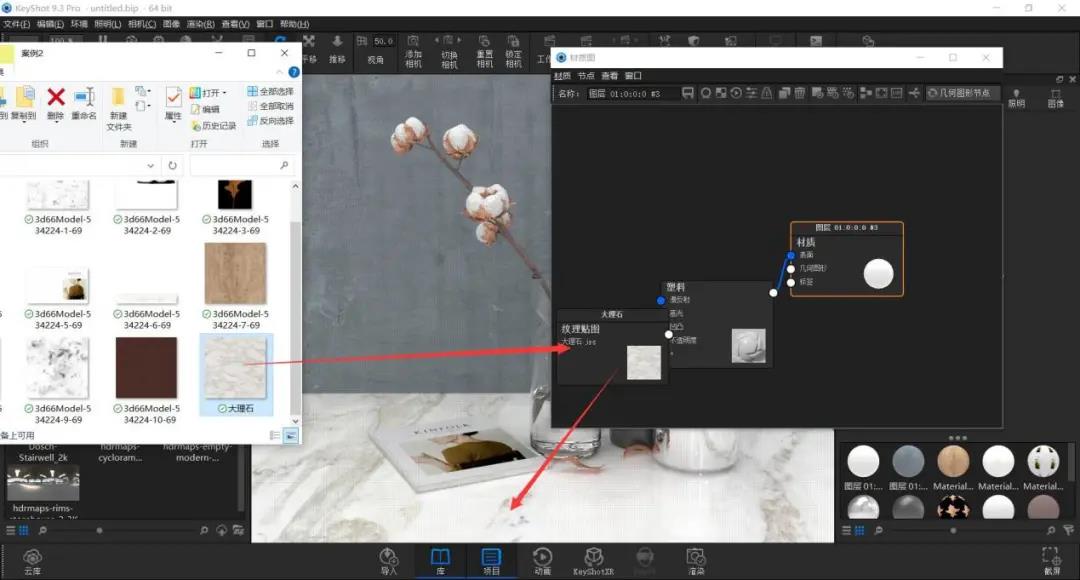The image size is (1080, 580).
Task: Open the 云库 cloud library
Action: point(32,561)
